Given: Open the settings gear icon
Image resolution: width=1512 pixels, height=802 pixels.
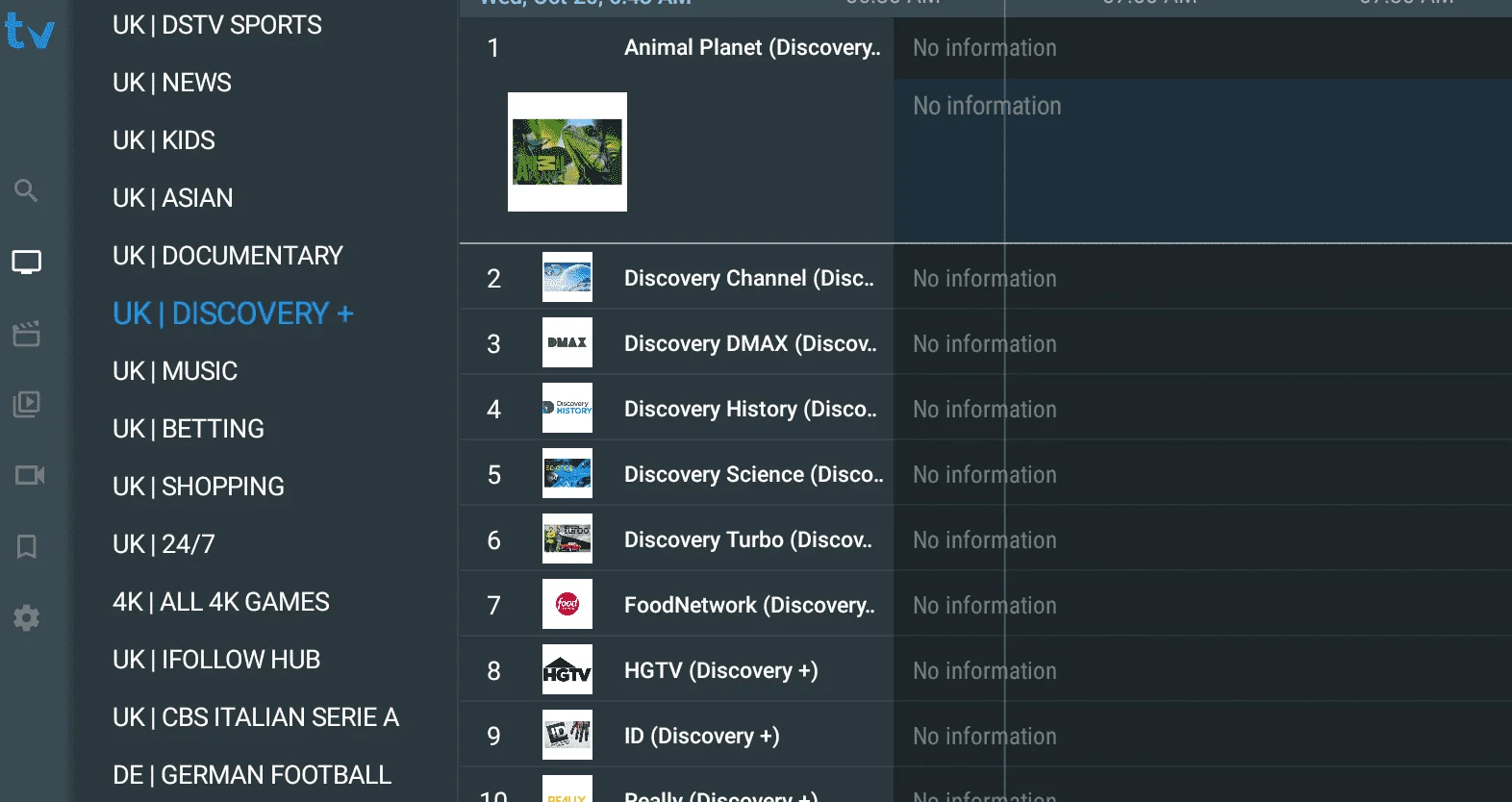Looking at the screenshot, I should pos(27,617).
